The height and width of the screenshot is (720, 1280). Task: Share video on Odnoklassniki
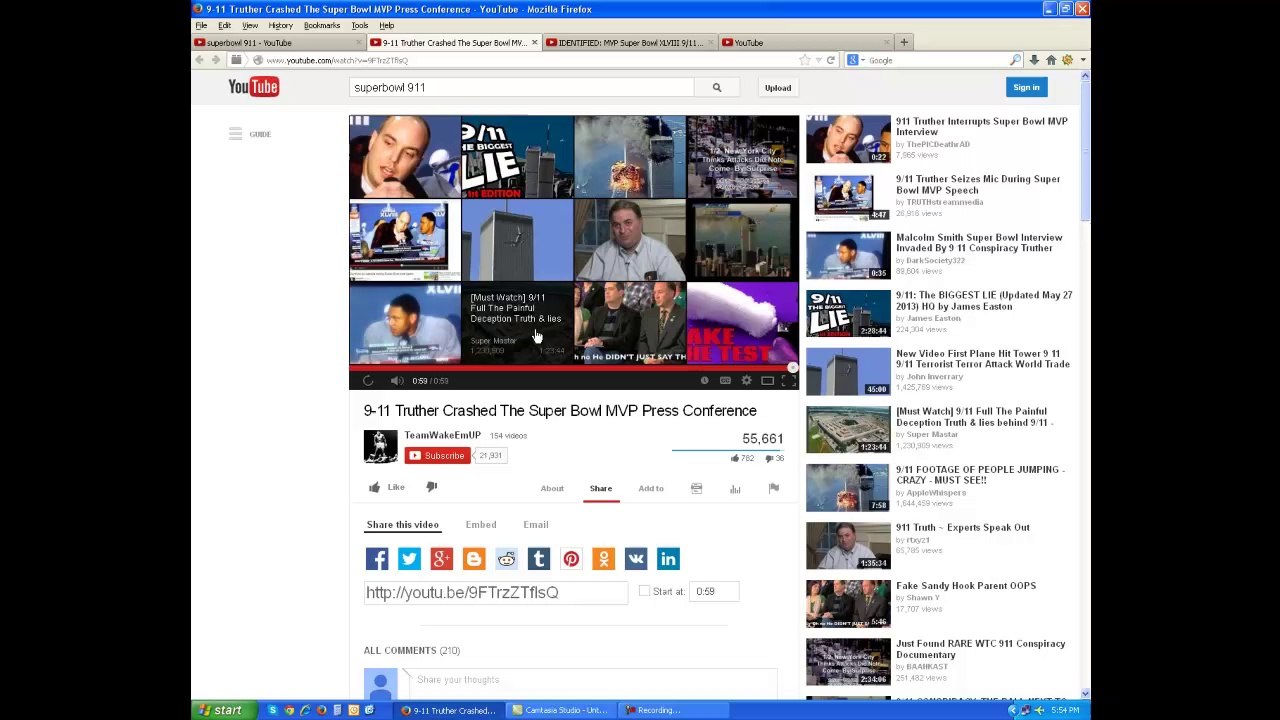click(x=603, y=559)
